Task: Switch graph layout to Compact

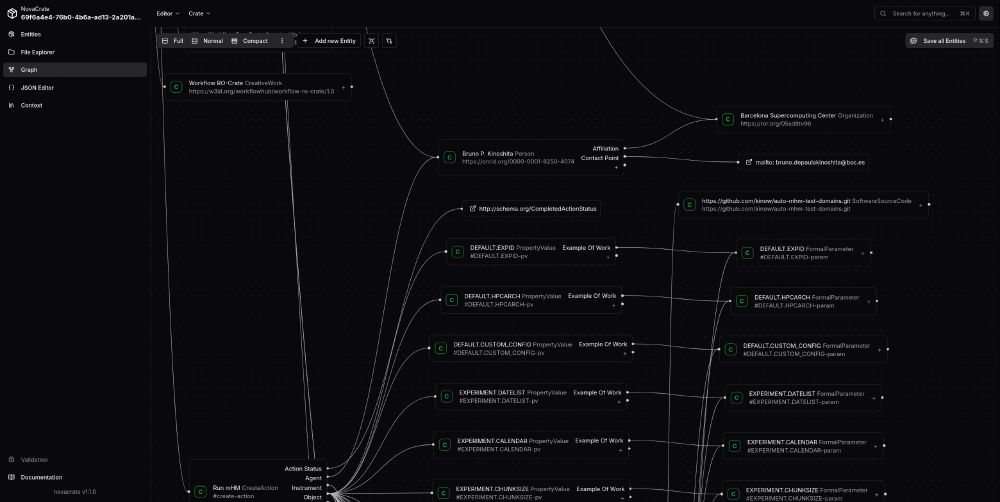Action: [x=249, y=41]
